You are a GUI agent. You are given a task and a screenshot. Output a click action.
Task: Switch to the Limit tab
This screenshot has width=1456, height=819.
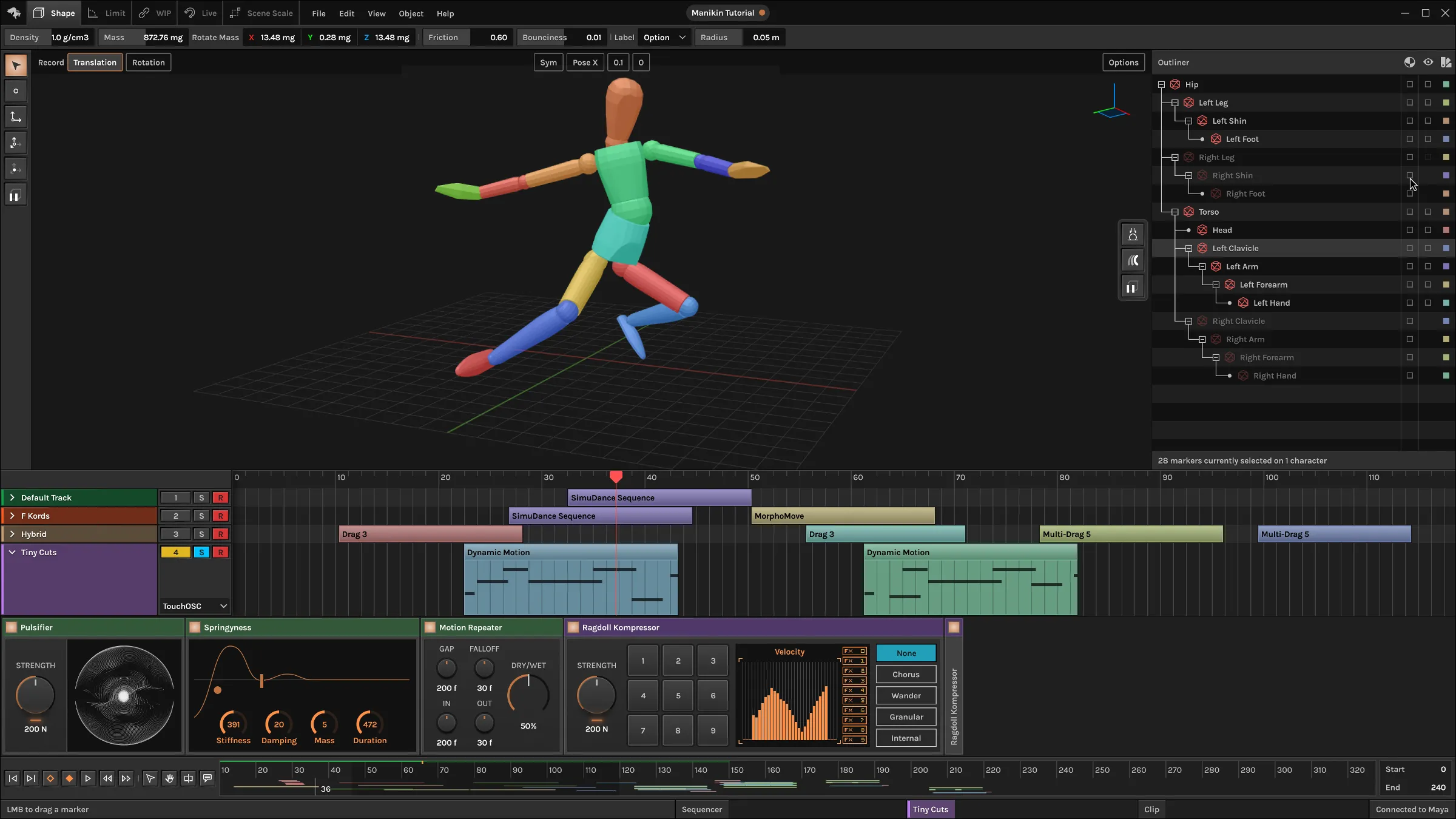[x=107, y=13]
